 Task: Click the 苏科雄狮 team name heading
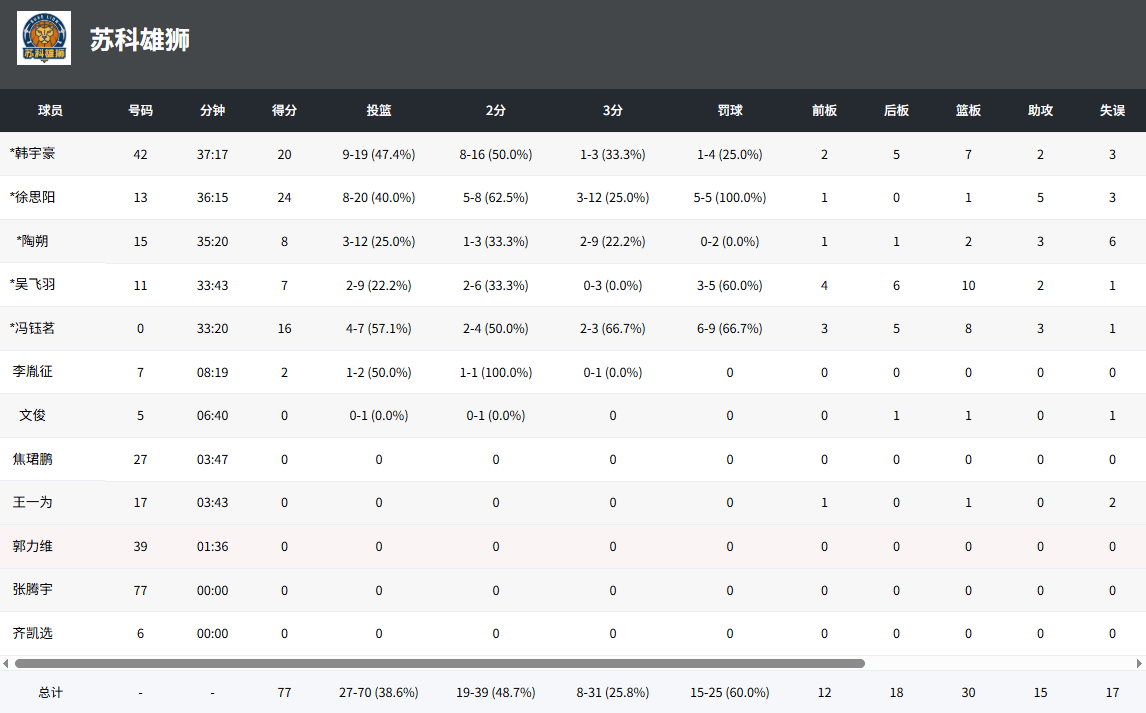[x=140, y=39]
